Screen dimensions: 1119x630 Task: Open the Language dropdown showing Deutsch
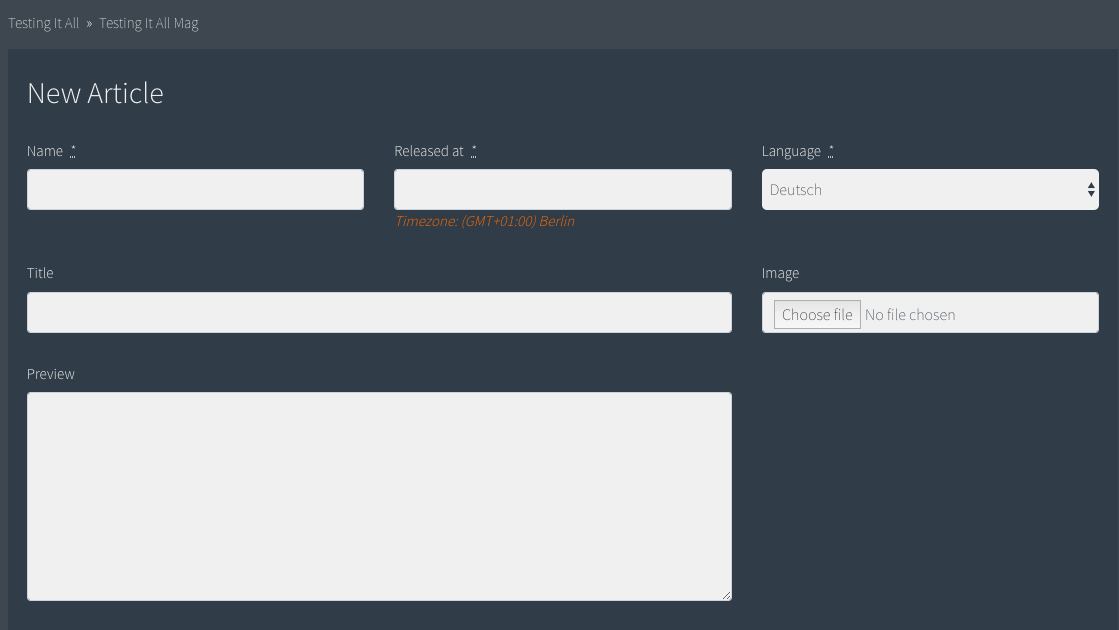tap(930, 190)
